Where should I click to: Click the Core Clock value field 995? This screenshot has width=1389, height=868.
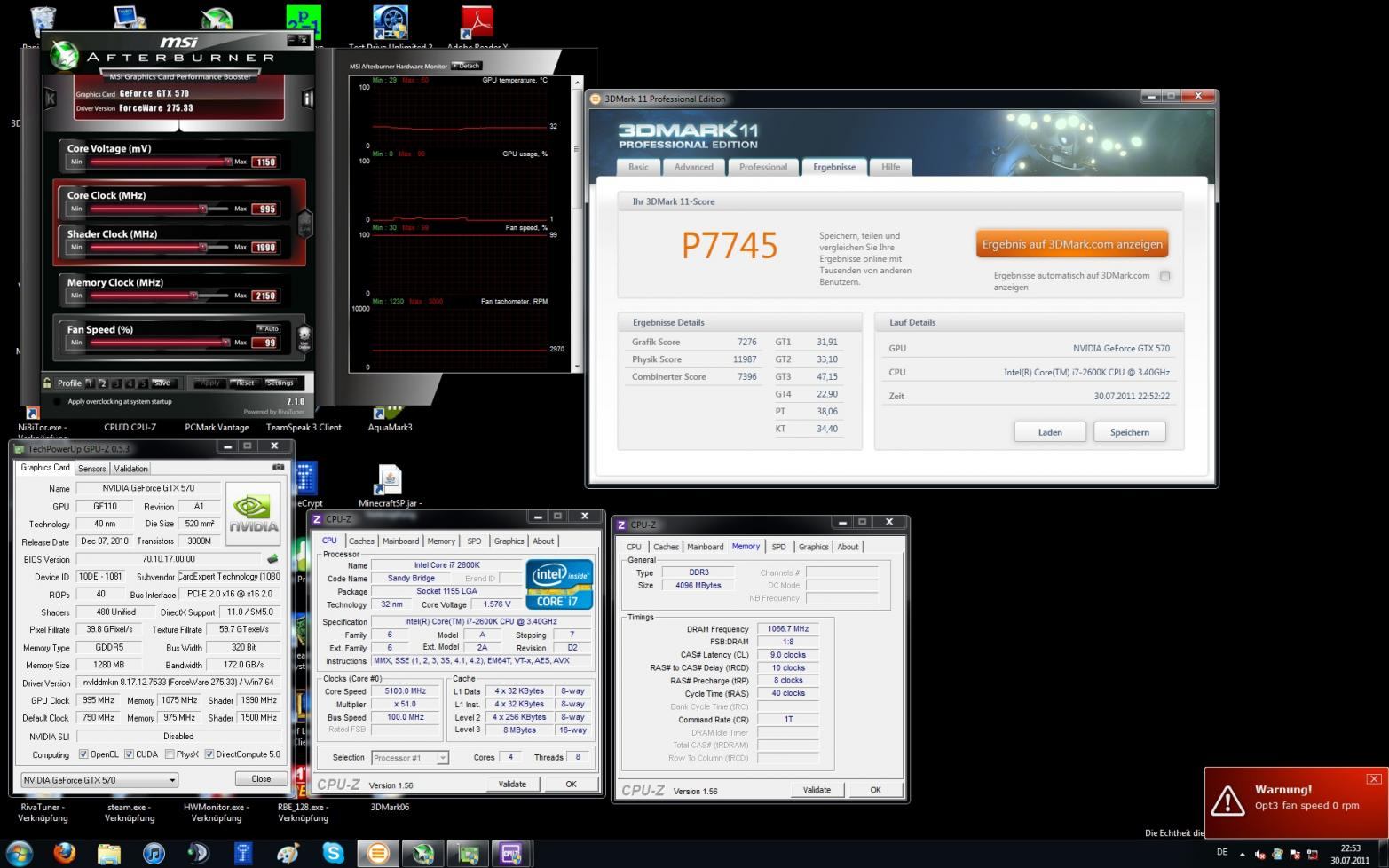point(265,209)
